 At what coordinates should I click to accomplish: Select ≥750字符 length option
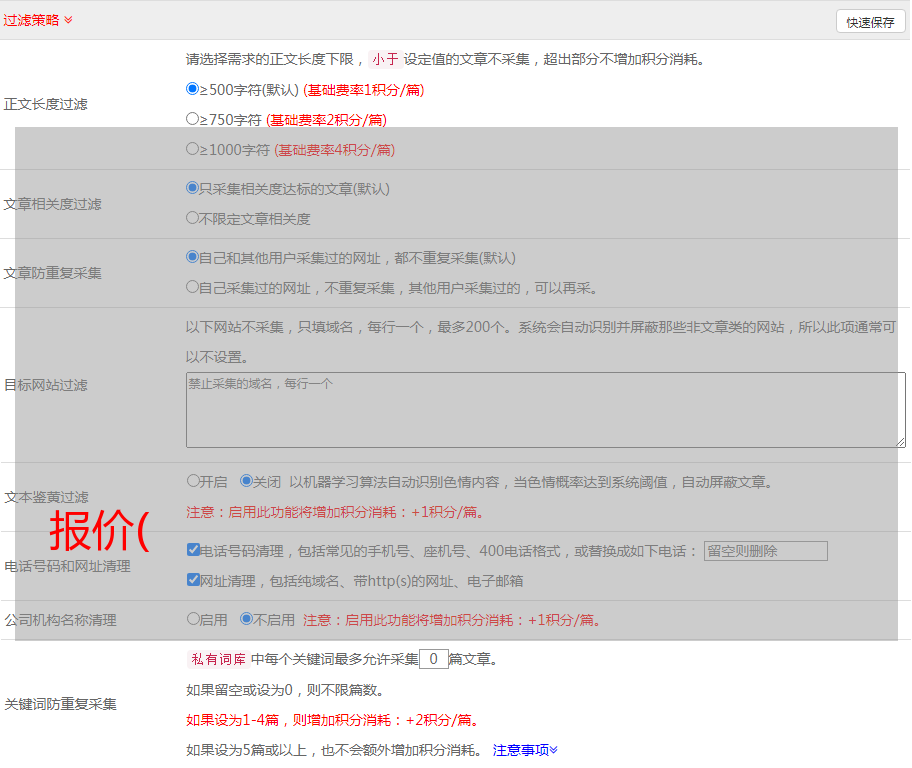pyautogui.click(x=193, y=119)
